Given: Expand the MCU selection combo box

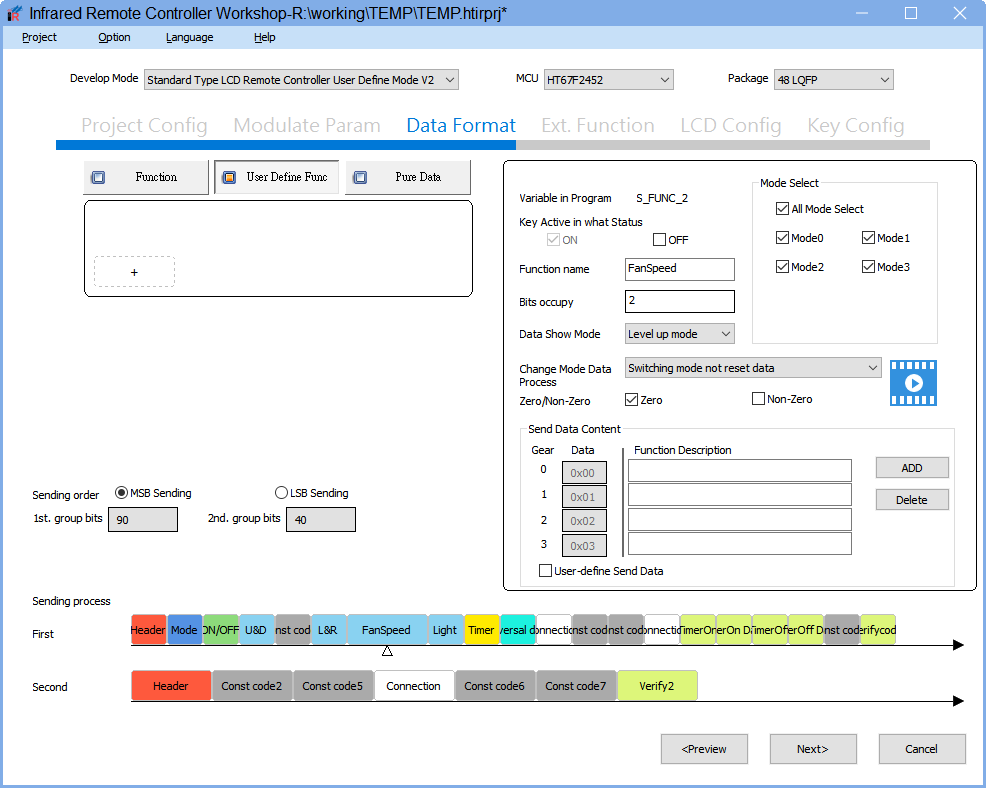Looking at the screenshot, I should point(608,80).
